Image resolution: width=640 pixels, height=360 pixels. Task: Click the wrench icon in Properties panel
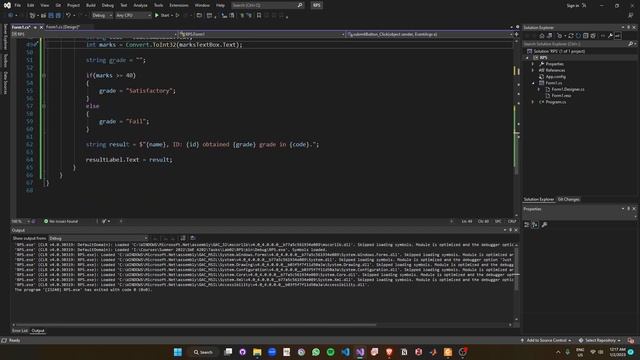[x=544, y=224]
